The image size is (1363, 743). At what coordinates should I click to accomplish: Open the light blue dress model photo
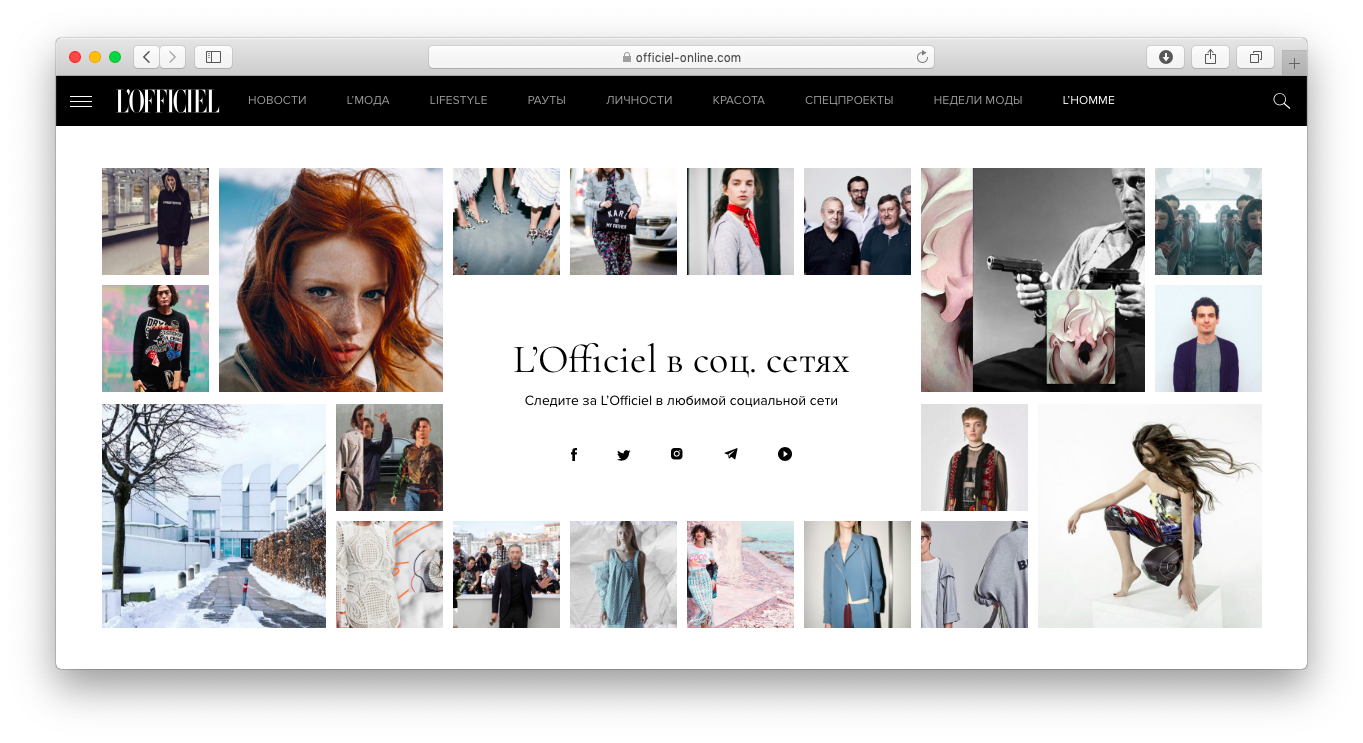[623, 574]
